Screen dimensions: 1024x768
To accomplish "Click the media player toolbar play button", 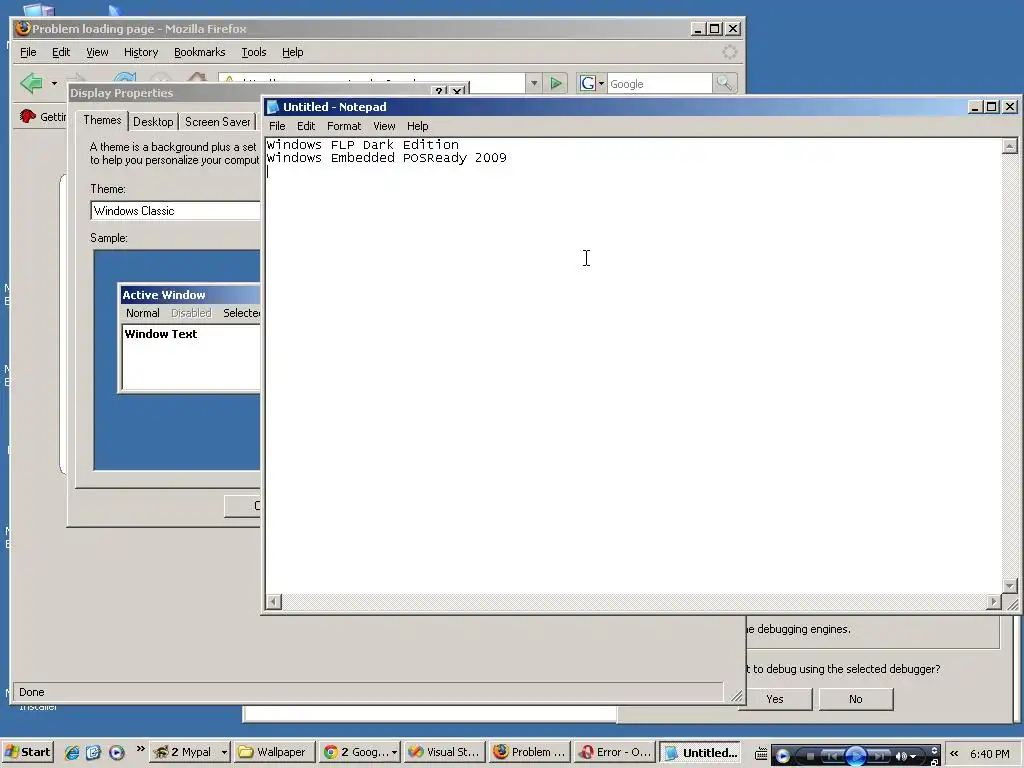I will [x=856, y=756].
